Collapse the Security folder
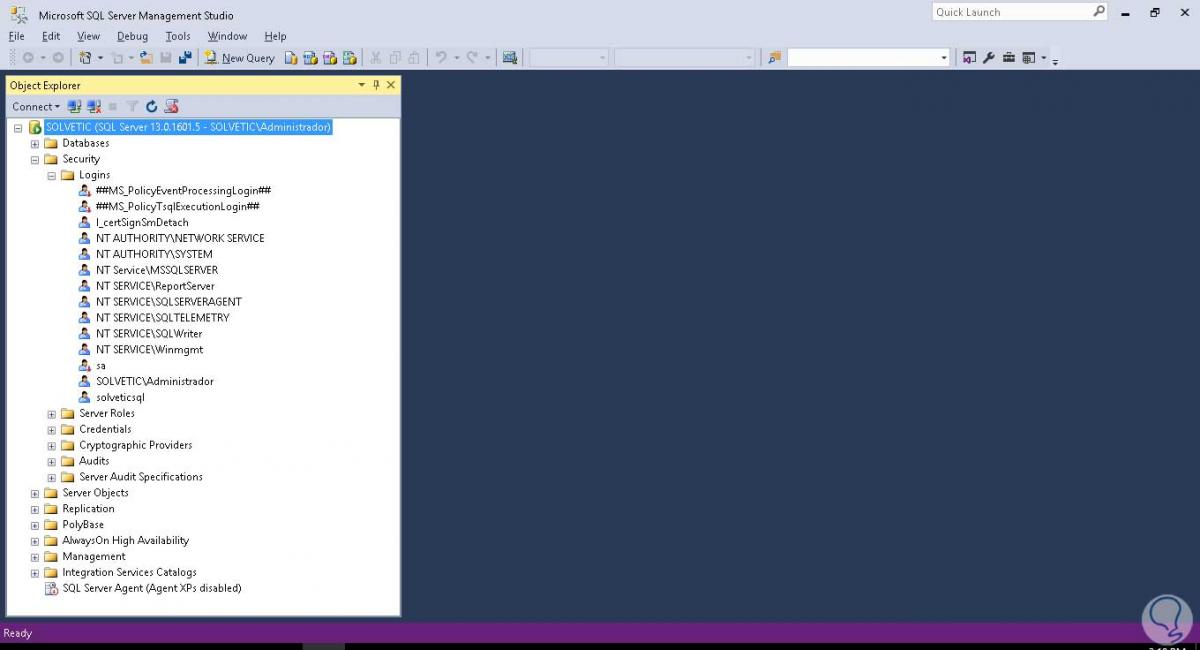Screen dimensions: 1200x650 click(x=35, y=160)
